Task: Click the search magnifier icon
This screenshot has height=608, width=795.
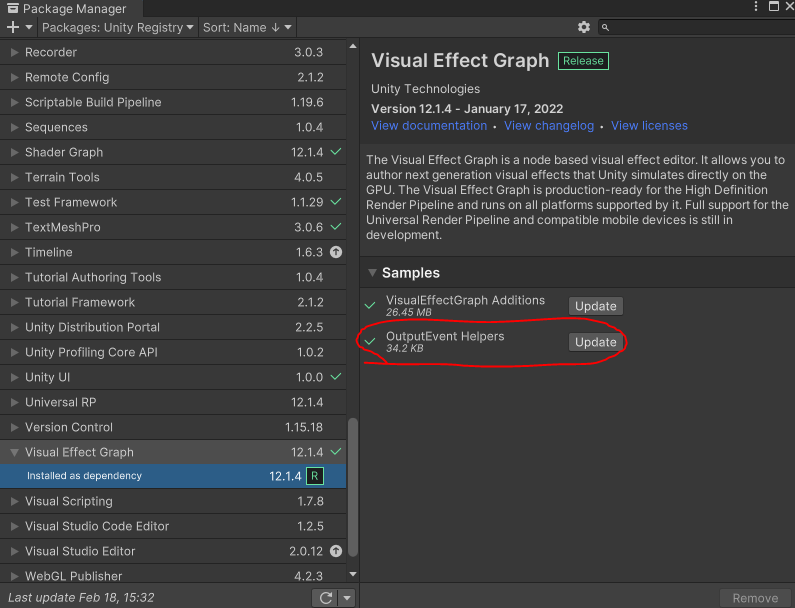Action: 605,27
